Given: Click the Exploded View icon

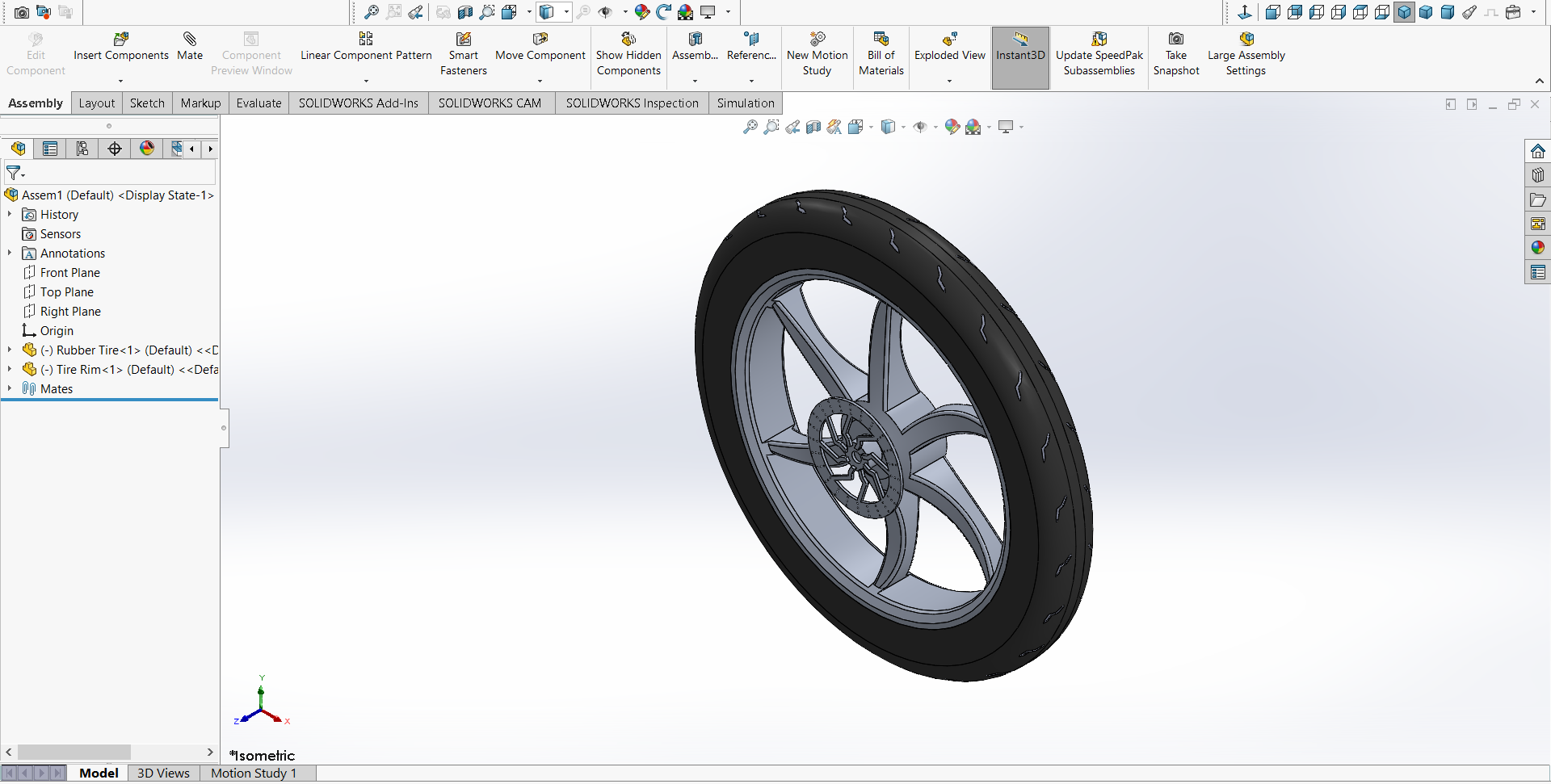Looking at the screenshot, I should coord(949,40).
